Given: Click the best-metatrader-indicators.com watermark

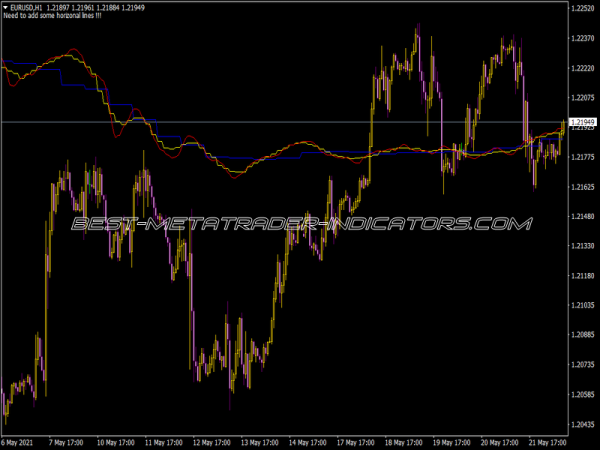Looking at the screenshot, I should point(300,224).
